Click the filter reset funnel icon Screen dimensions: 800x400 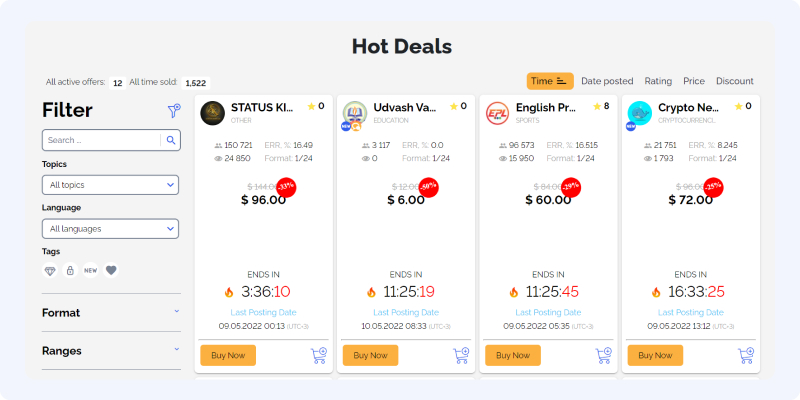coord(174,111)
